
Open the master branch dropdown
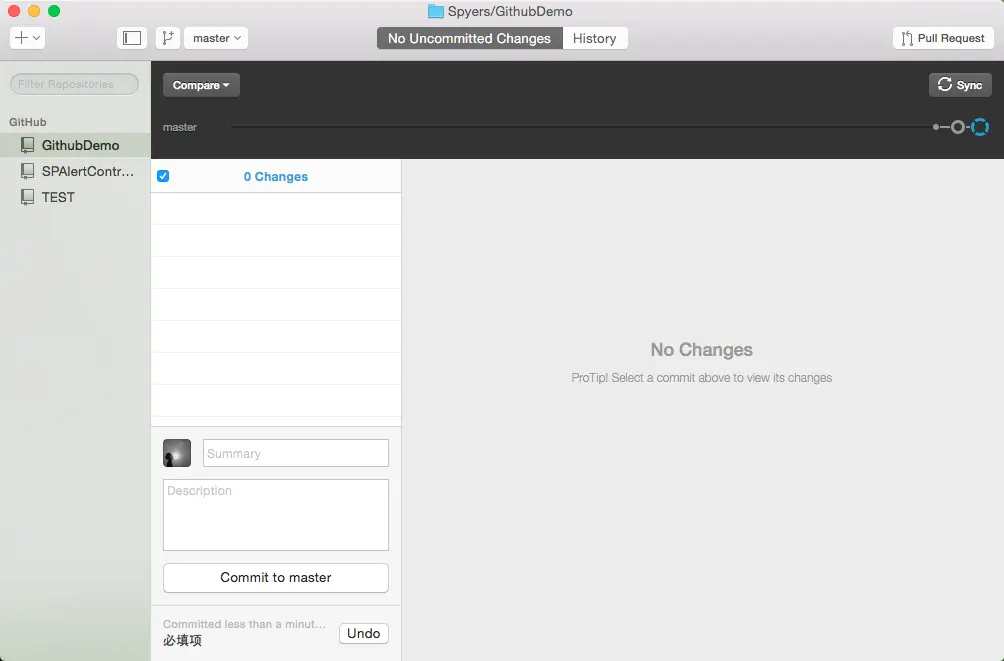pyautogui.click(x=216, y=38)
